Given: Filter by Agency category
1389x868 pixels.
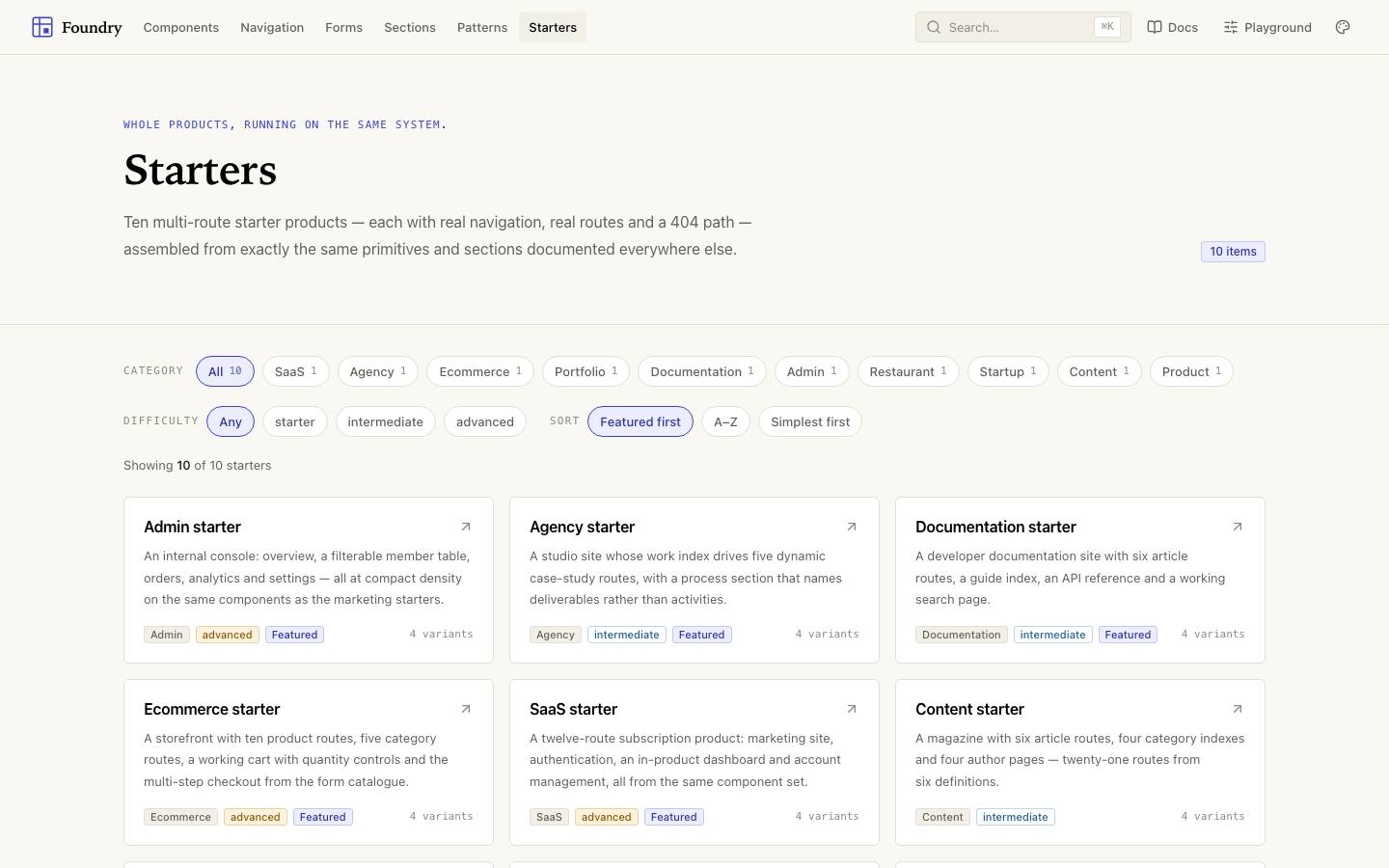Looking at the screenshot, I should click(x=378, y=371).
